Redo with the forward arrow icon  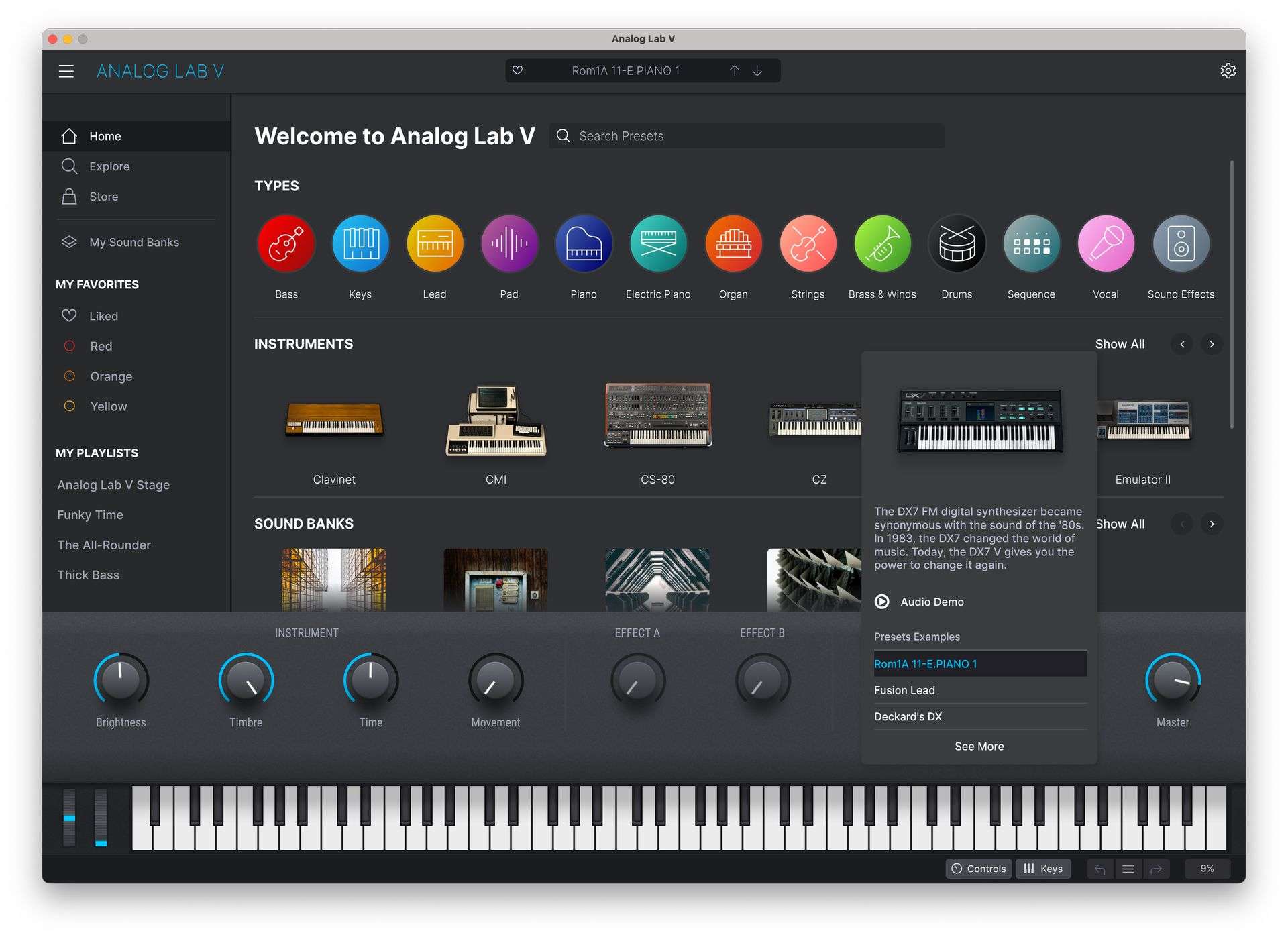[x=1156, y=869]
